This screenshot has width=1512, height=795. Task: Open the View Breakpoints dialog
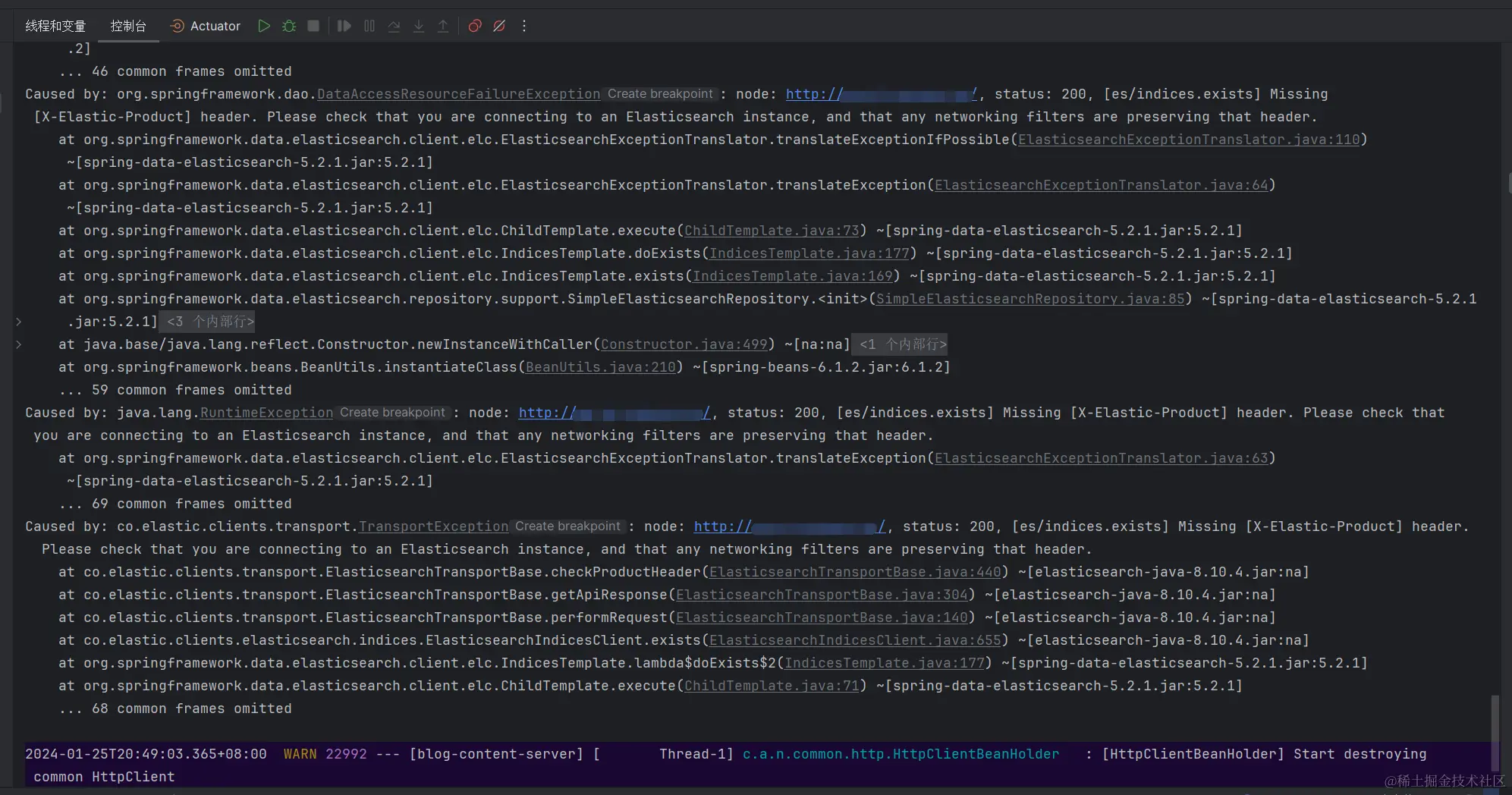pyautogui.click(x=474, y=25)
